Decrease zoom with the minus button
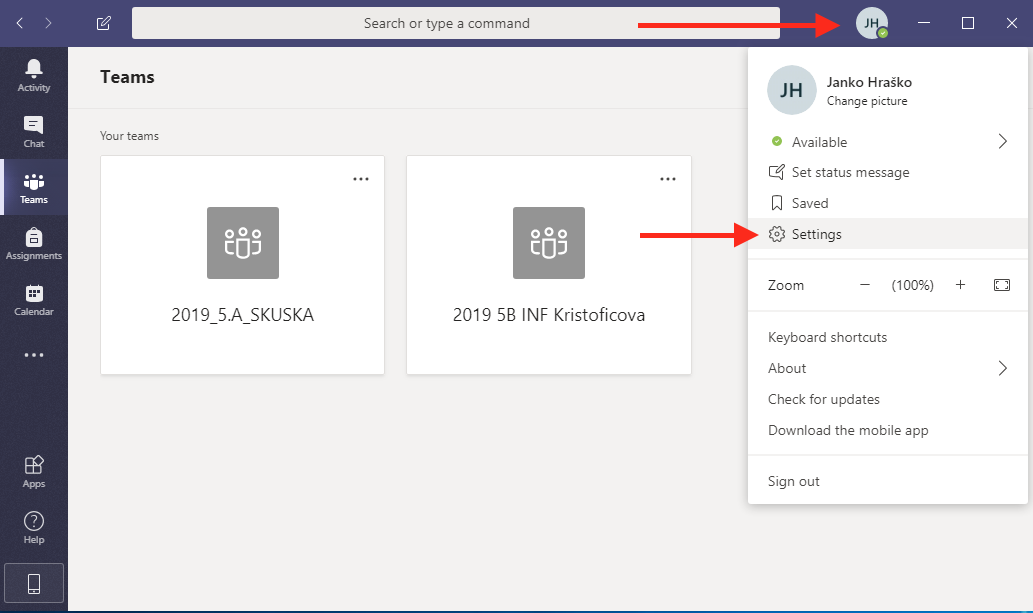Viewport: 1033px width, 613px height. (865, 285)
